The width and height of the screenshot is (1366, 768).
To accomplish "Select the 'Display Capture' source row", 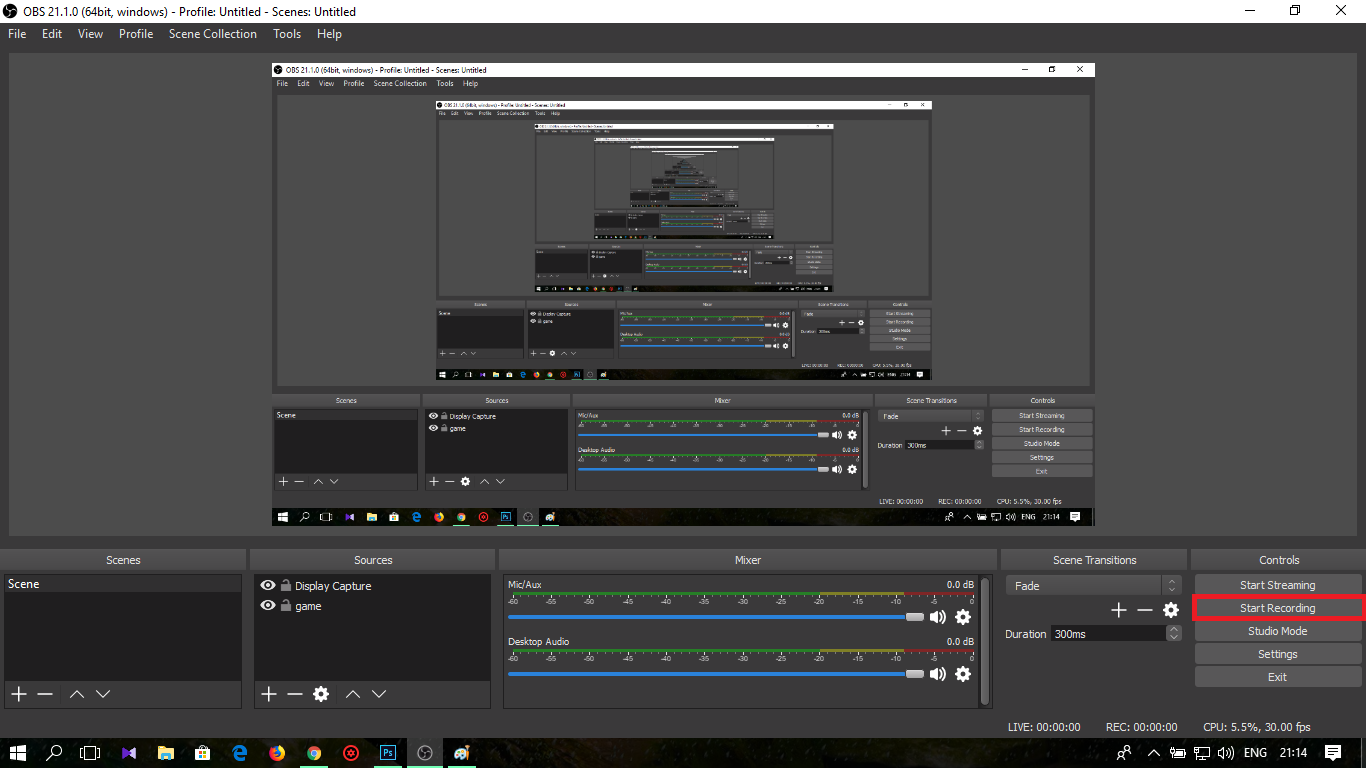I will (x=372, y=586).
